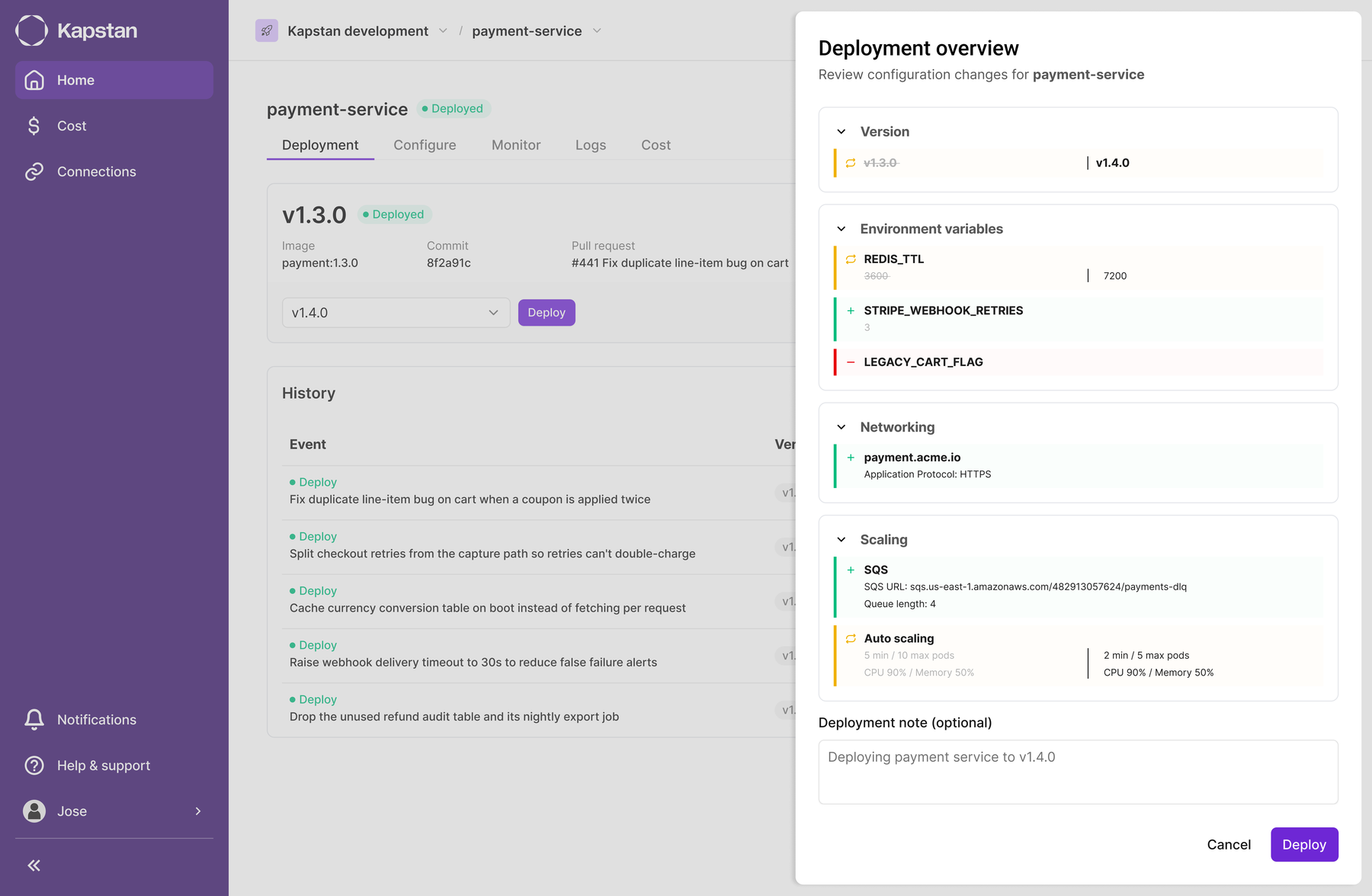Screen dimensions: 1372x896
Task: Click the Event column header
Action: 308,445
